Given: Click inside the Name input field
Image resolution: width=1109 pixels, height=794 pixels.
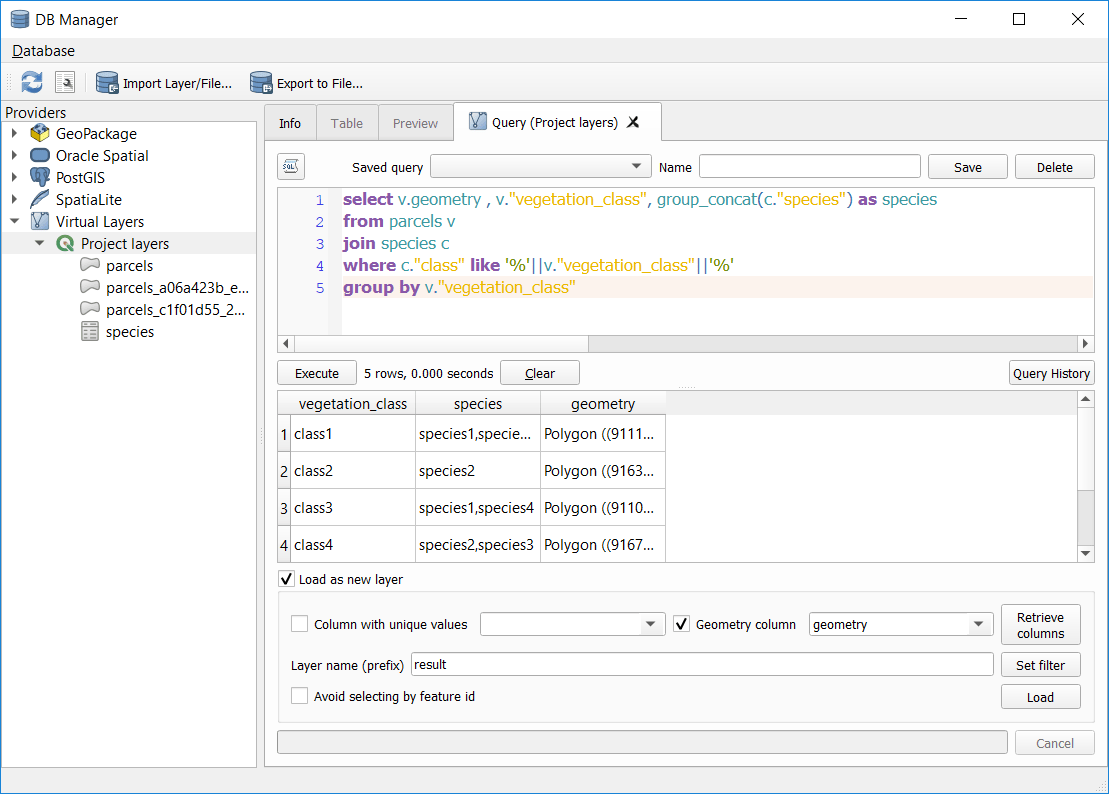Looking at the screenshot, I should [x=808, y=166].
